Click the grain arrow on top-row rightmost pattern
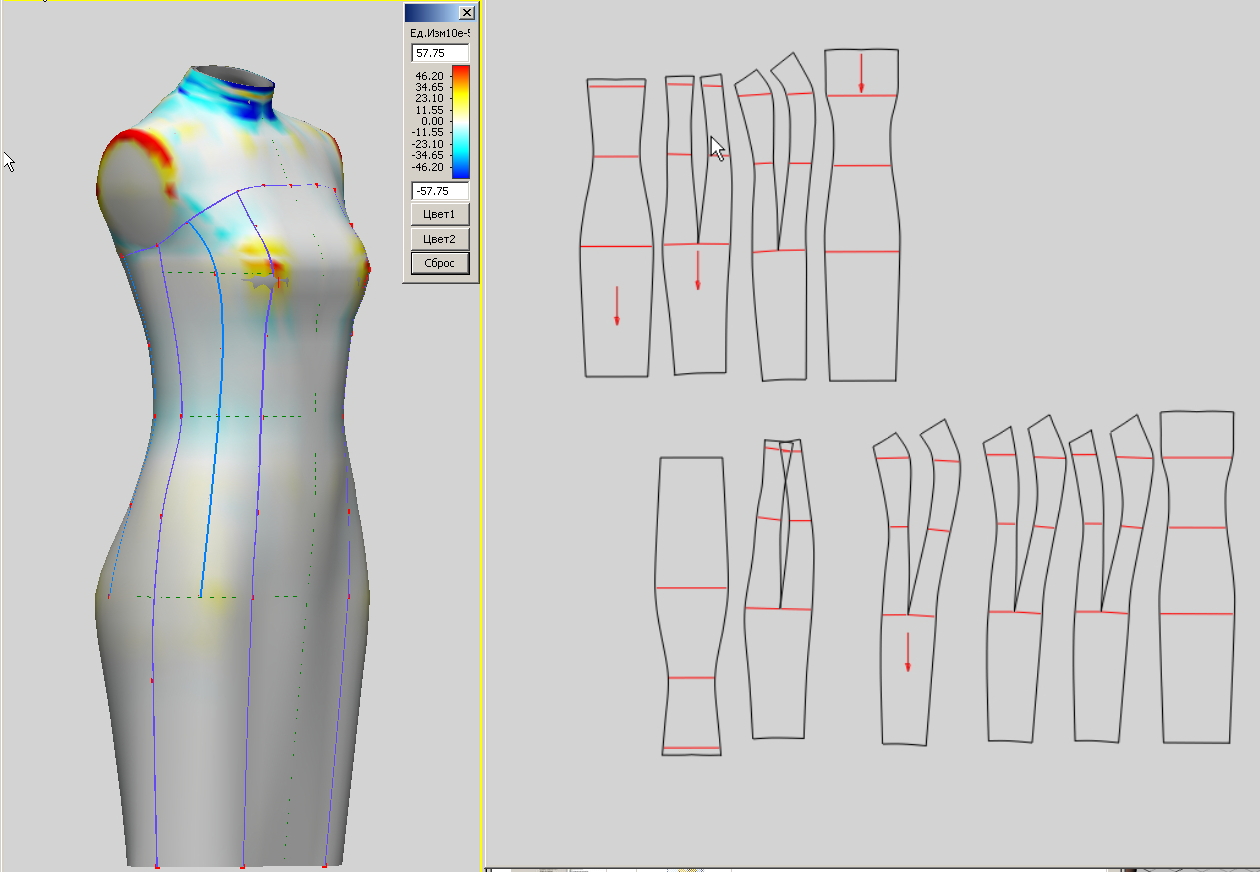This screenshot has height=872, width=1260. pos(861,73)
